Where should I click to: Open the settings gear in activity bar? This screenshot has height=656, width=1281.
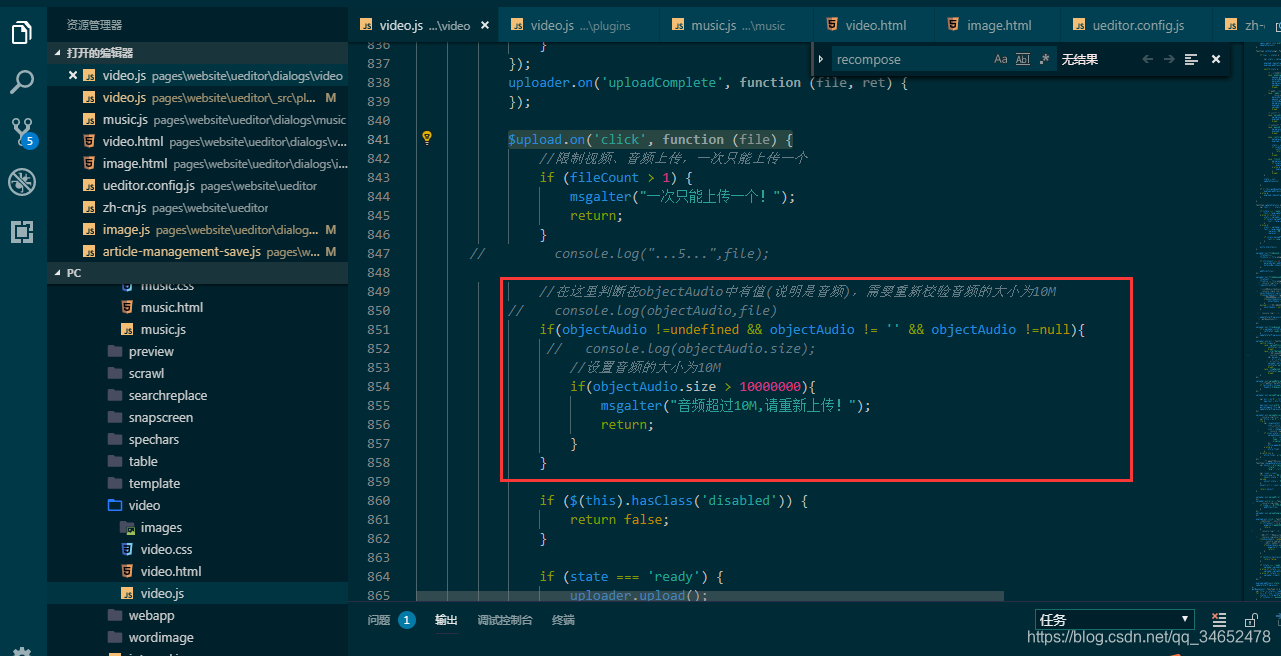[x=22, y=650]
